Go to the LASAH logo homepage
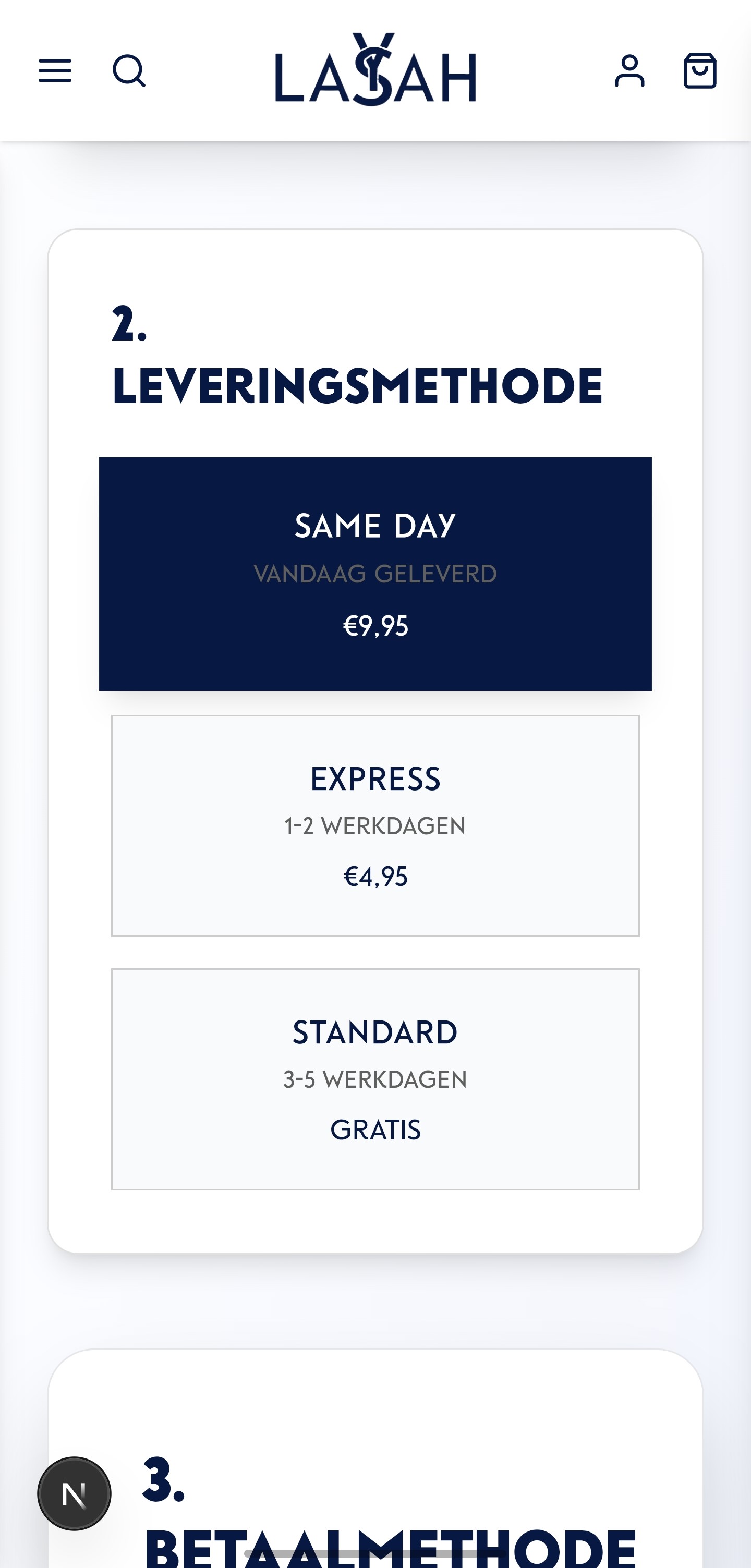751x1568 pixels. click(x=375, y=69)
